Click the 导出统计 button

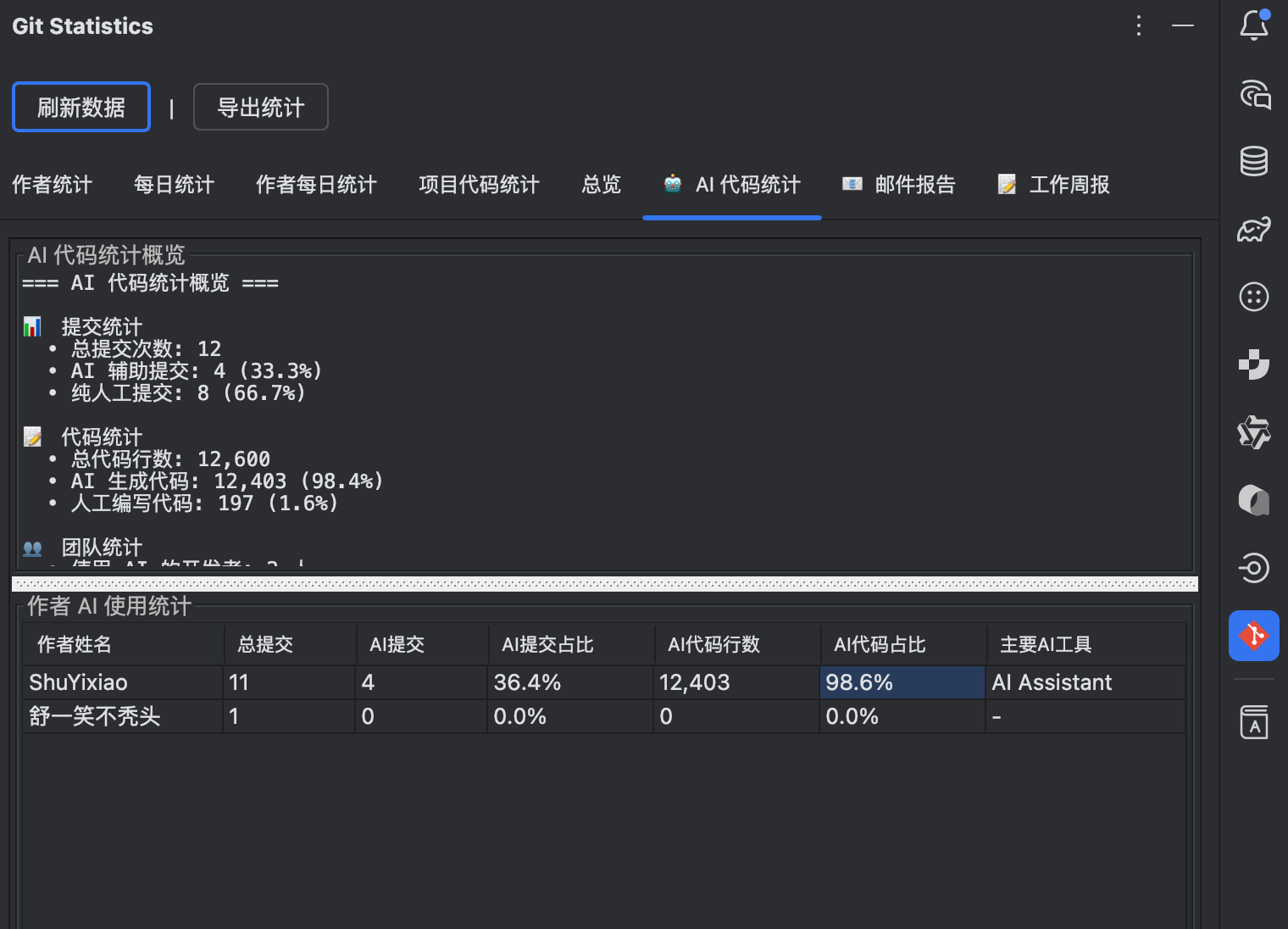pyautogui.click(x=260, y=107)
